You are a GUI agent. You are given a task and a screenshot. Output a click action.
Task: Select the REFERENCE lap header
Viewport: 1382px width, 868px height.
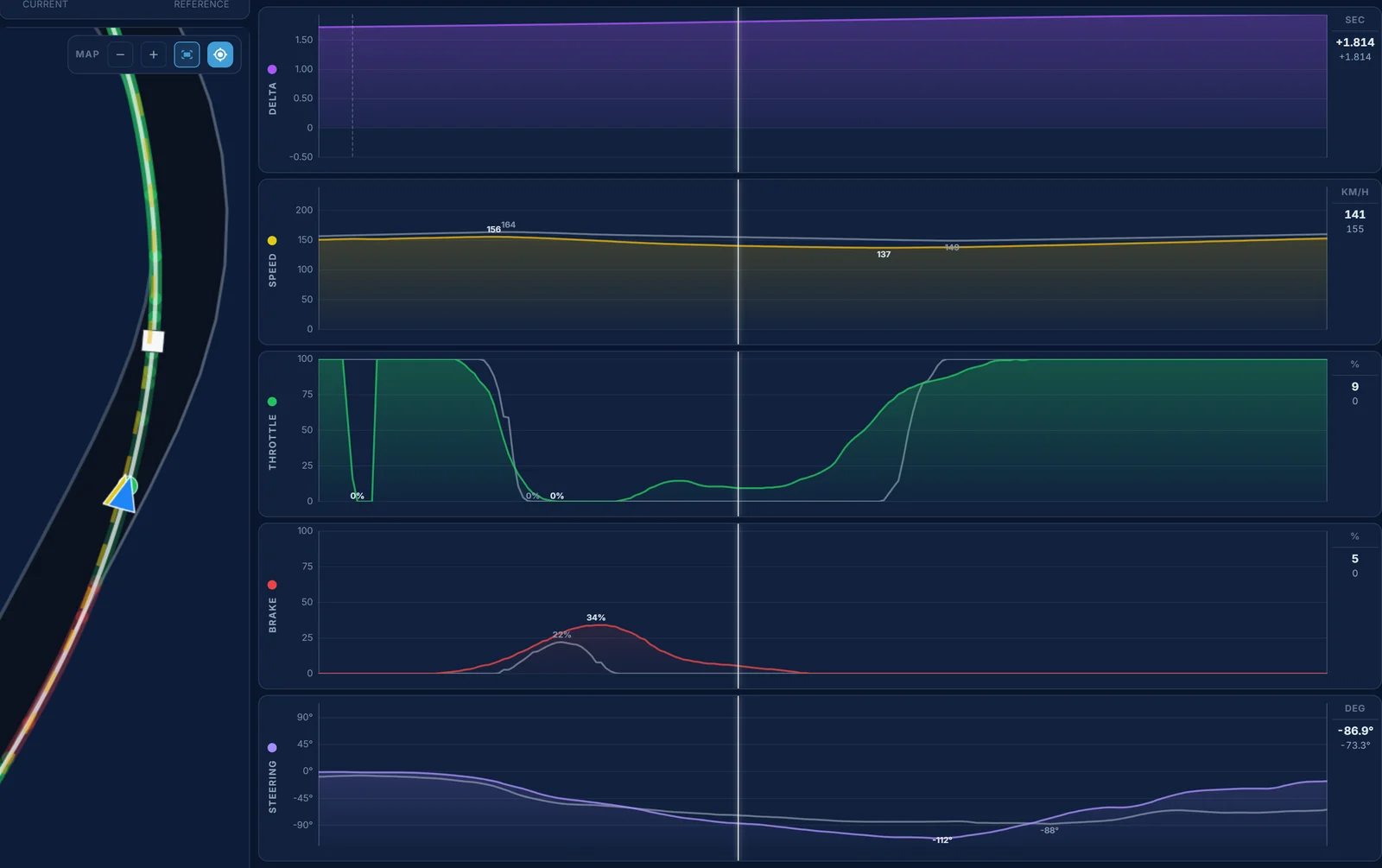coord(201,4)
